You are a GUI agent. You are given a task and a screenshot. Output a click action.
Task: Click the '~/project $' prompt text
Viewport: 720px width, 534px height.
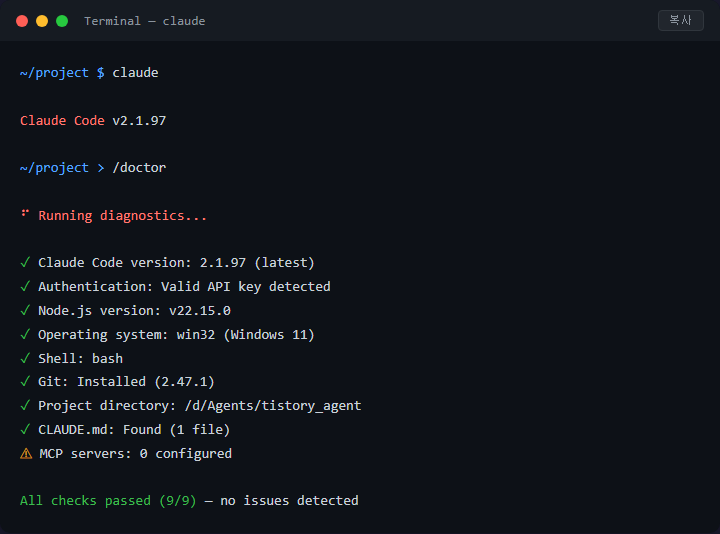pos(62,73)
